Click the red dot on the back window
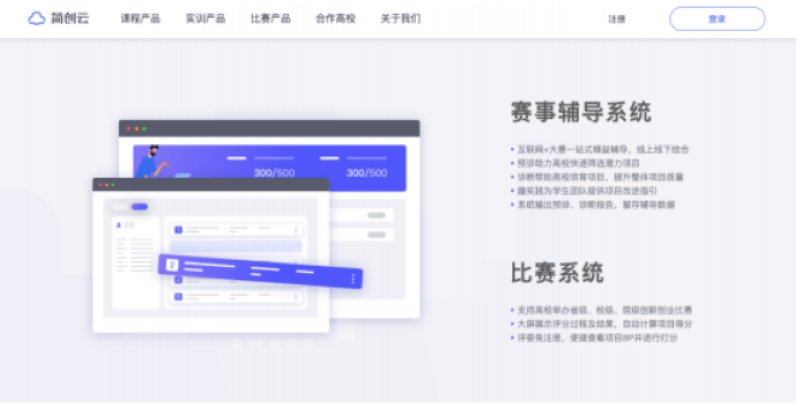Screen dimensions: 800x405 [x=127, y=129]
